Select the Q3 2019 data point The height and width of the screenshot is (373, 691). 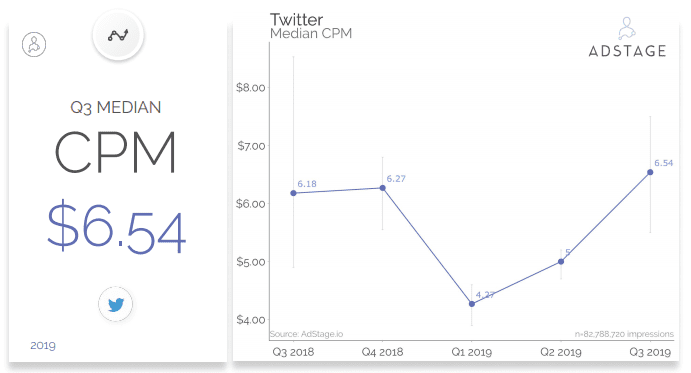(x=650, y=172)
